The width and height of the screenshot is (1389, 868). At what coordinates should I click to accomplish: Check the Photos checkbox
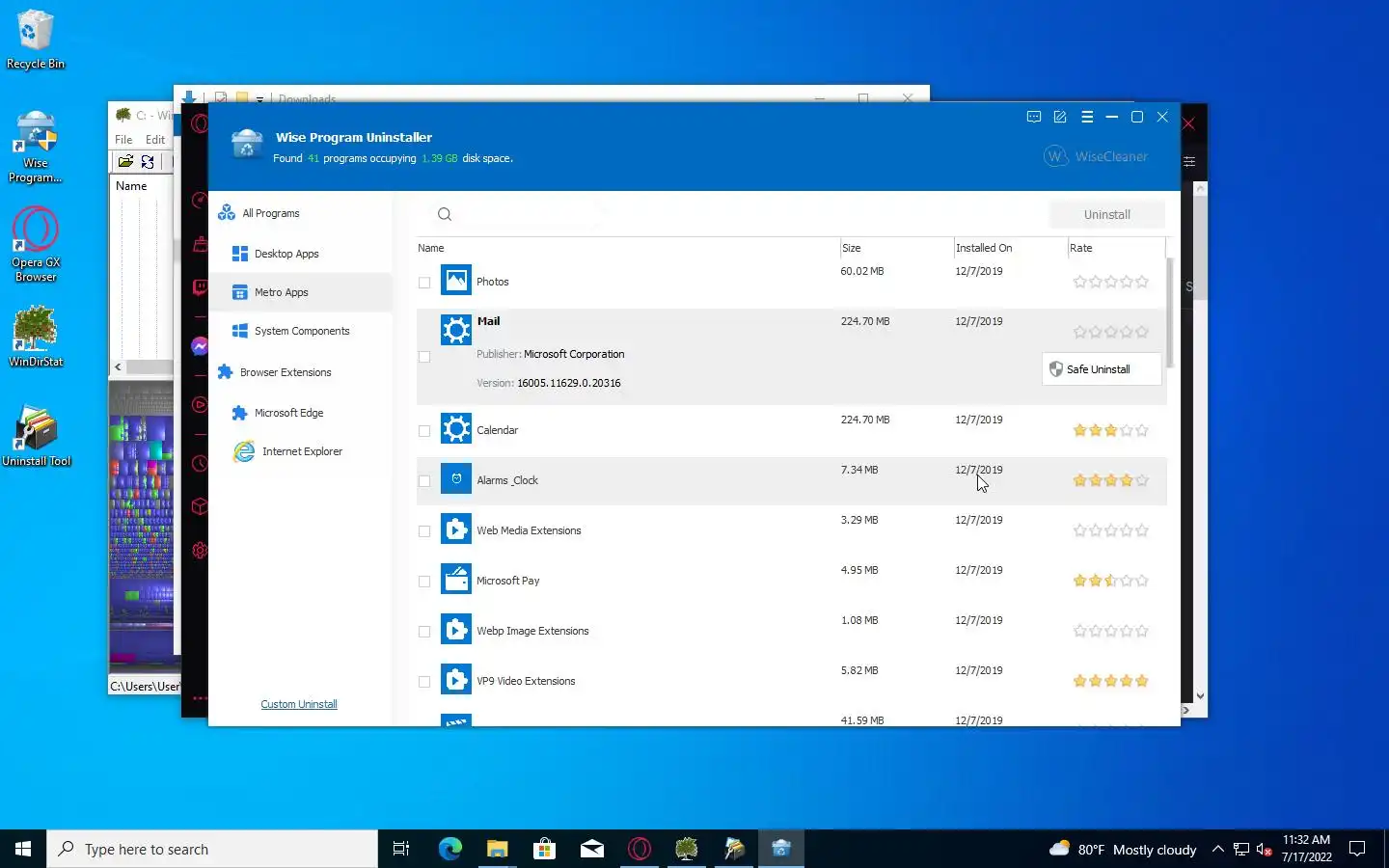[x=424, y=283]
